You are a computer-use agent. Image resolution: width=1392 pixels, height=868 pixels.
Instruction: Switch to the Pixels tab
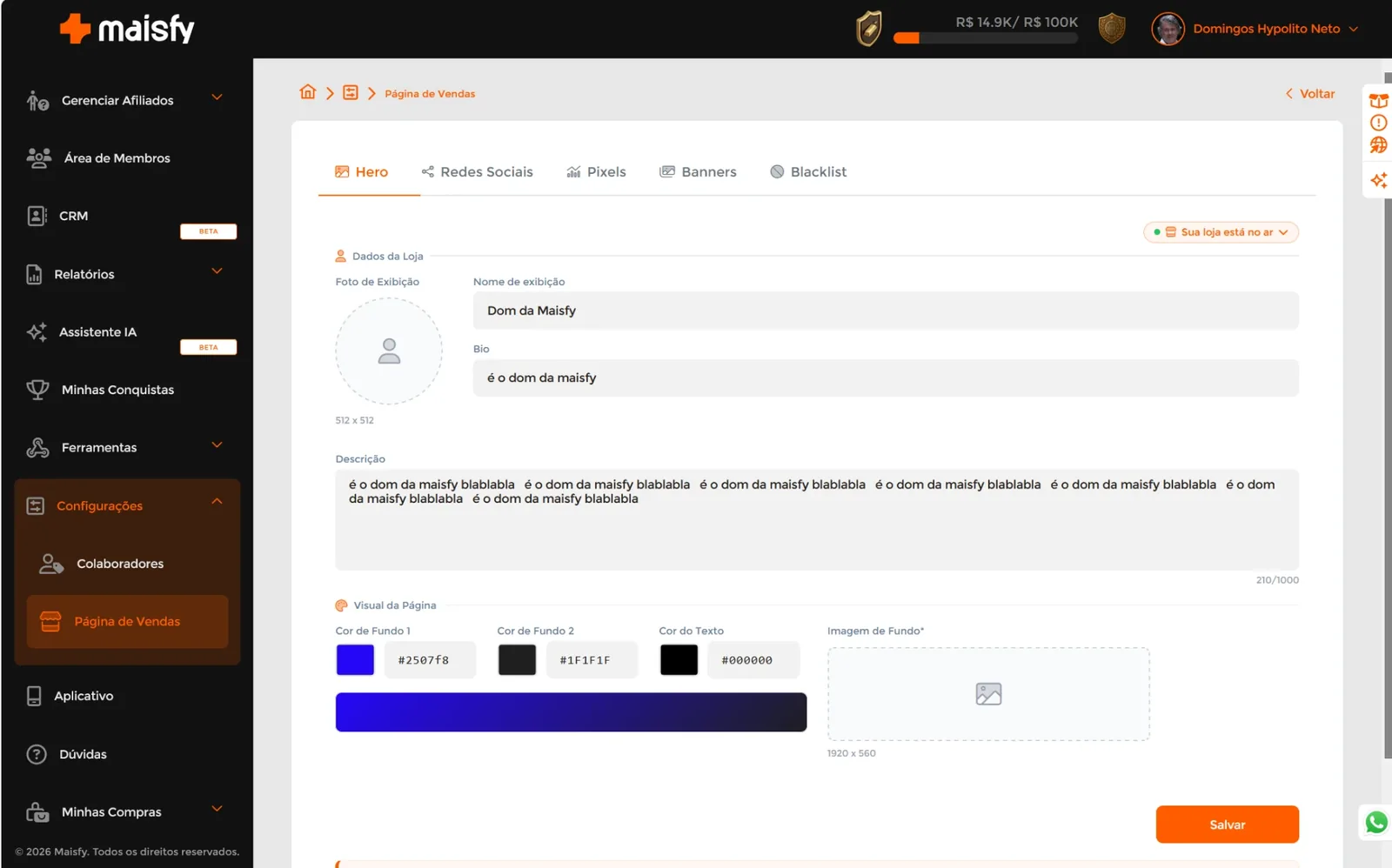pos(596,172)
